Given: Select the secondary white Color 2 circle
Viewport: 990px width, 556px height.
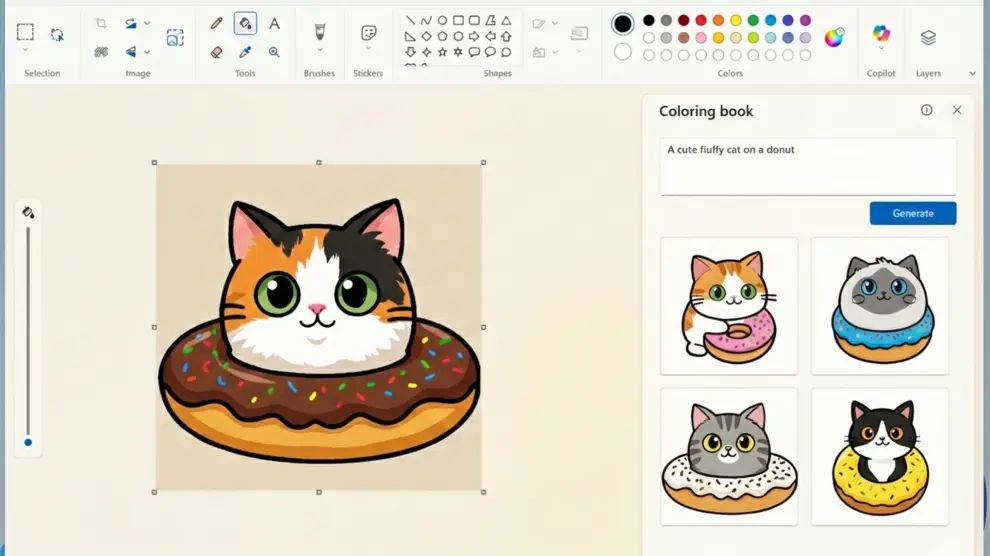Looking at the screenshot, I should pos(623,51).
